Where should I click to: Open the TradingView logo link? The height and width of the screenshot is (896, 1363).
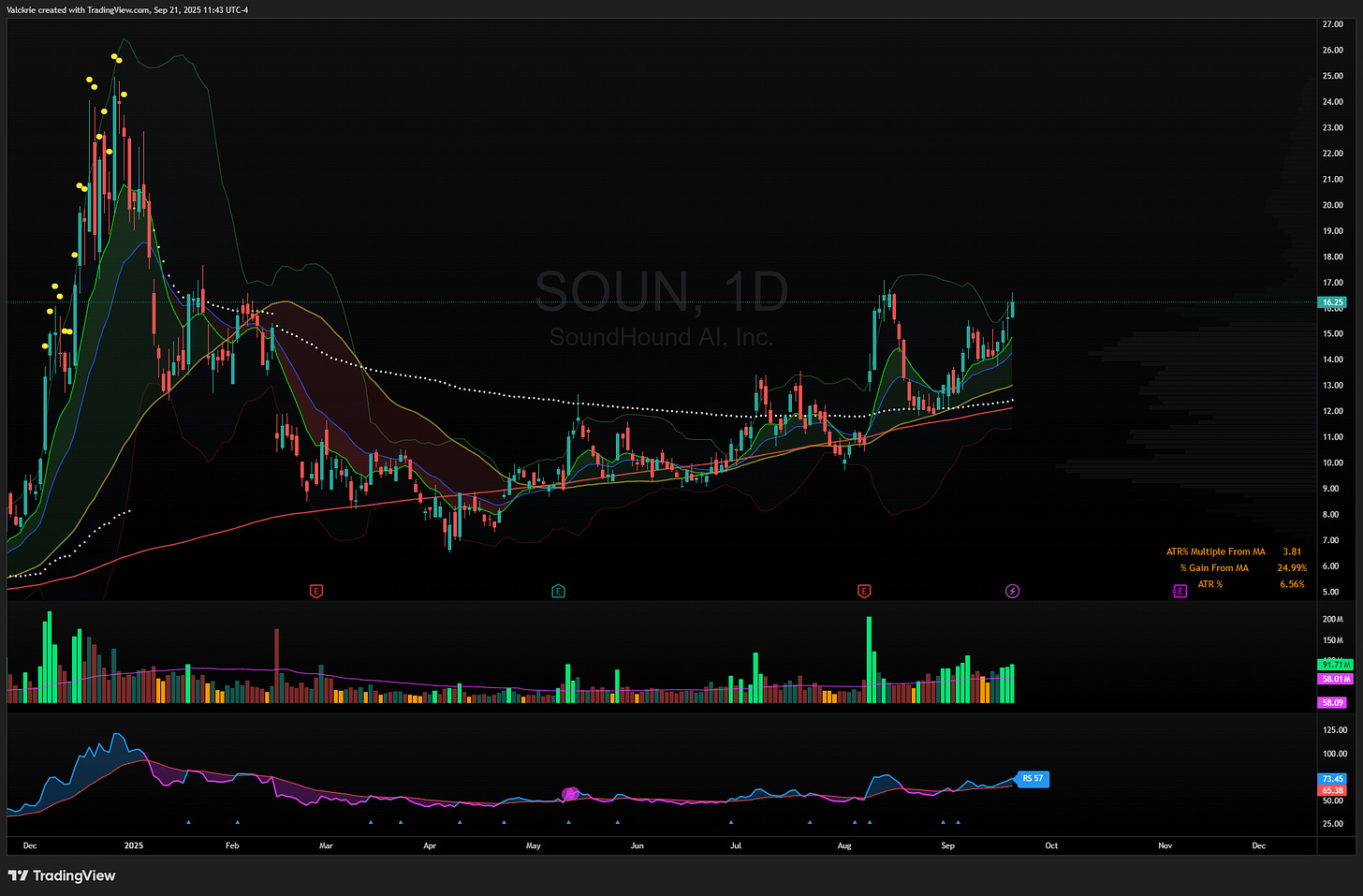tap(62, 875)
